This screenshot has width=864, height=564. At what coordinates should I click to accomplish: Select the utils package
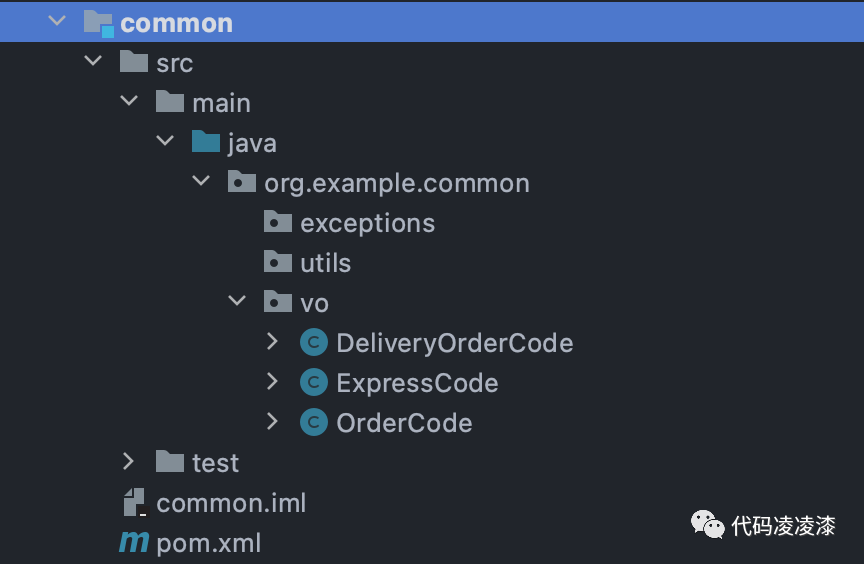[325, 263]
